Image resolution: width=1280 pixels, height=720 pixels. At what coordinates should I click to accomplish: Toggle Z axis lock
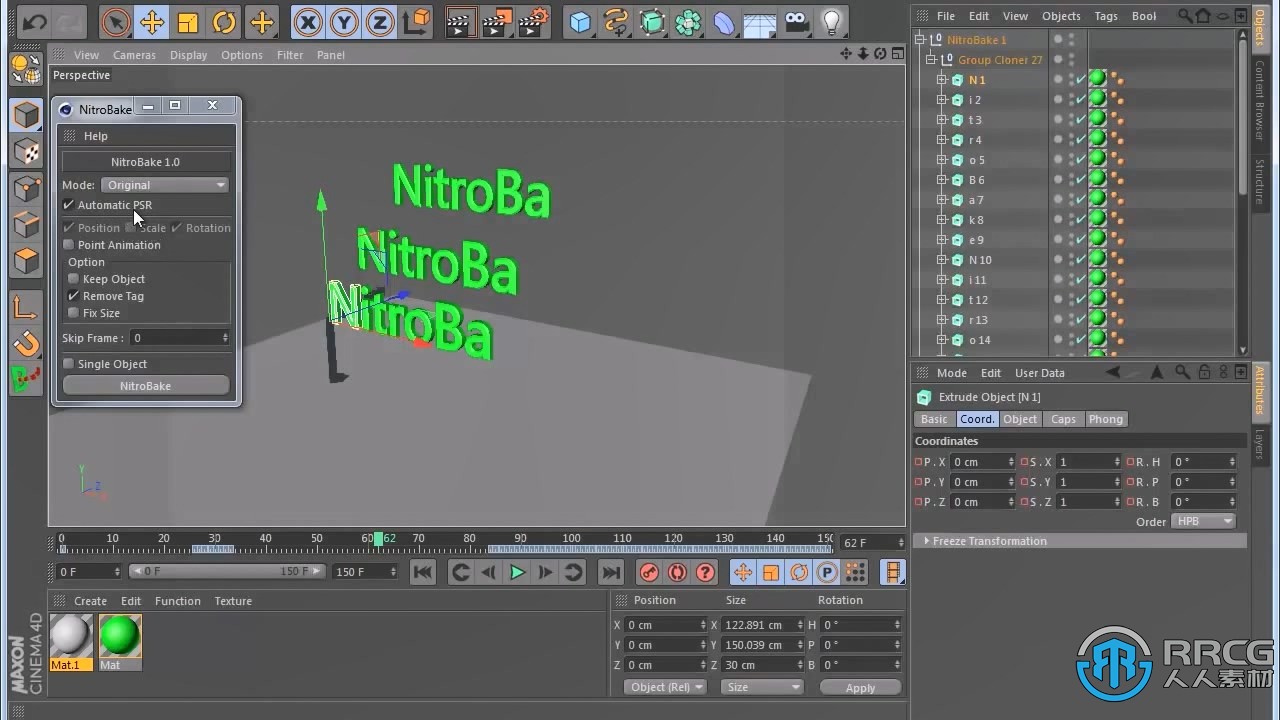point(380,21)
